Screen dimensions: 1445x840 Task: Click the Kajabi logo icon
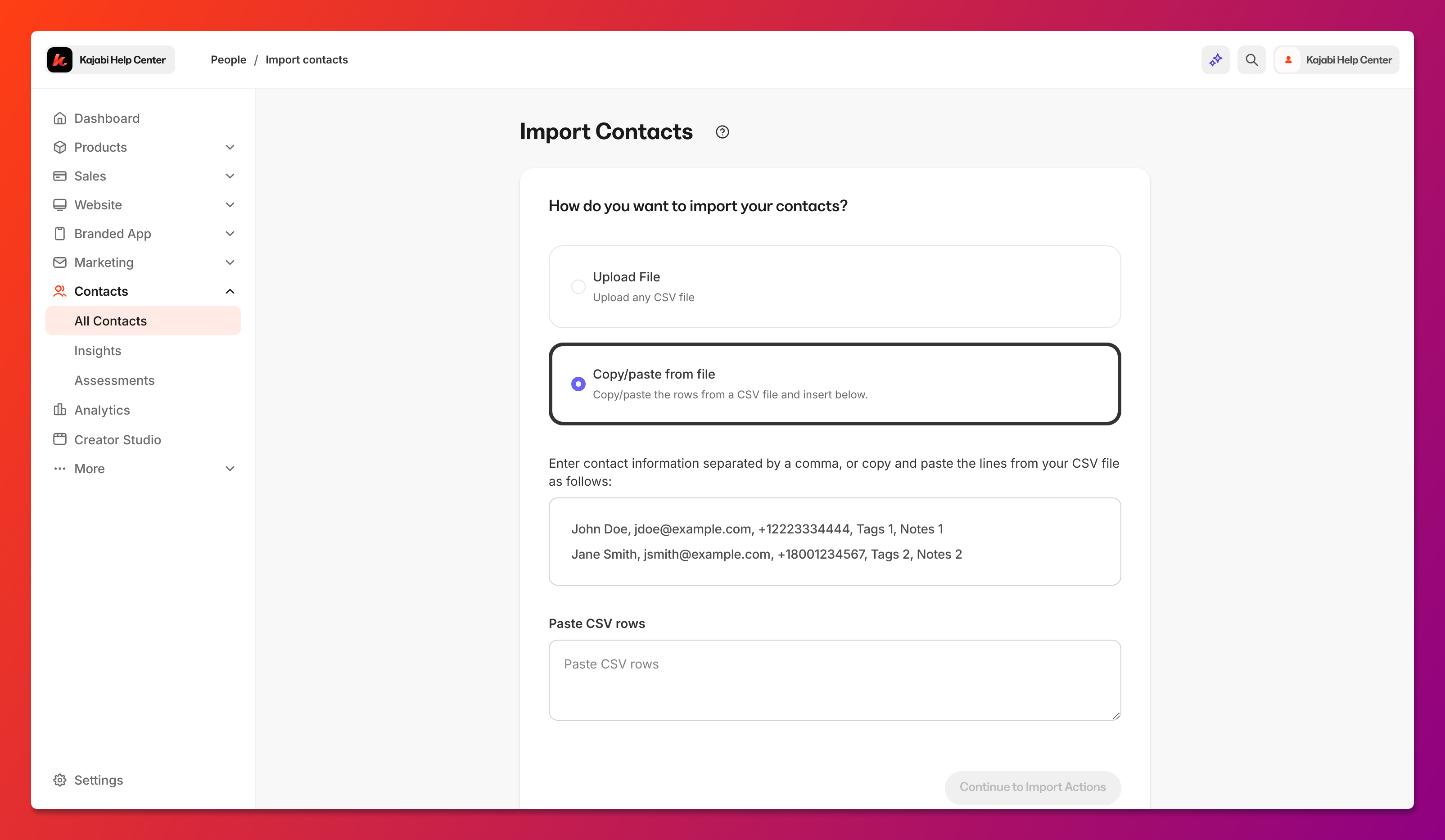59,59
